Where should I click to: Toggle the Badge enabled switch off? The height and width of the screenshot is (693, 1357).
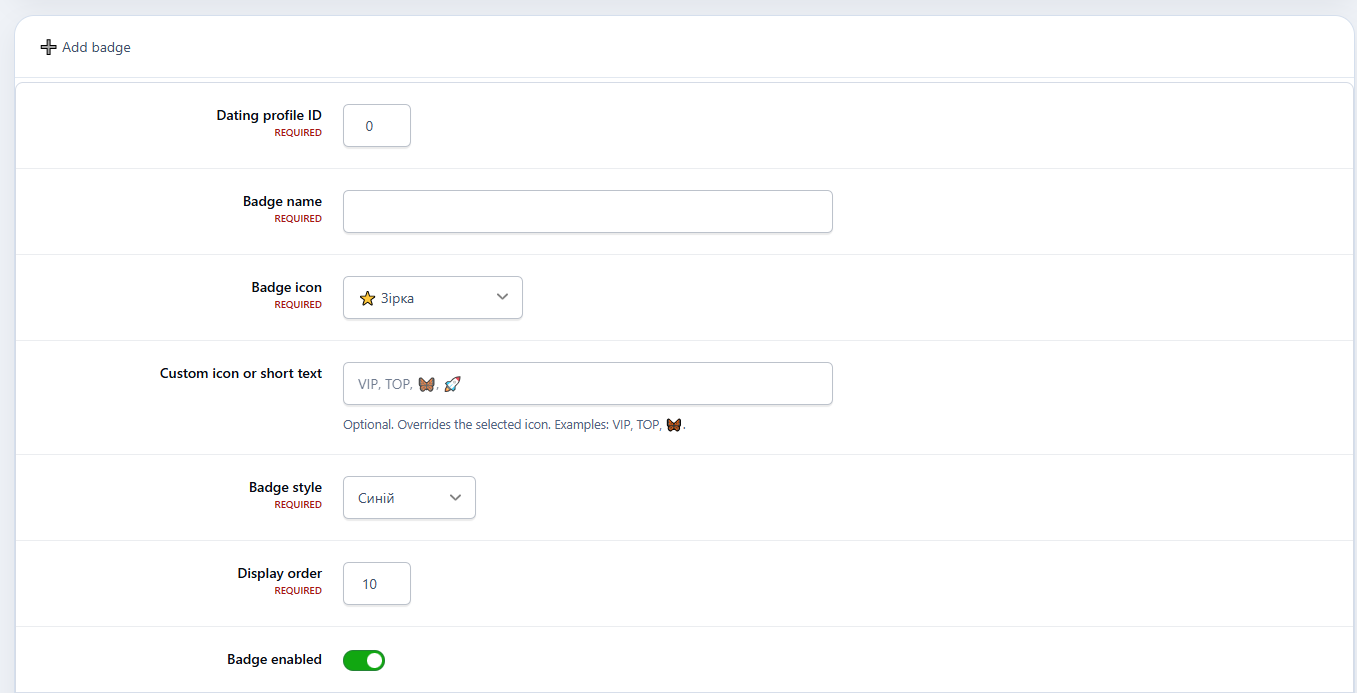(364, 660)
